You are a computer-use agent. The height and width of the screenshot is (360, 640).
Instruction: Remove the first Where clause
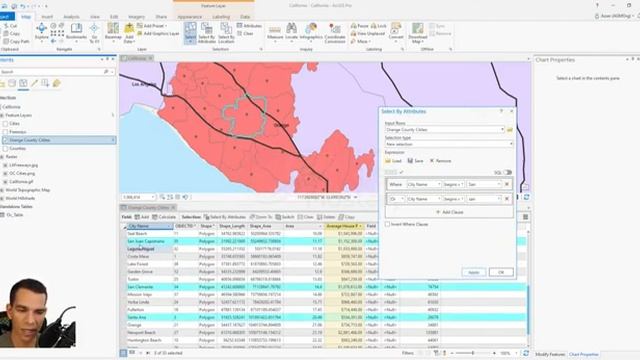point(507,184)
